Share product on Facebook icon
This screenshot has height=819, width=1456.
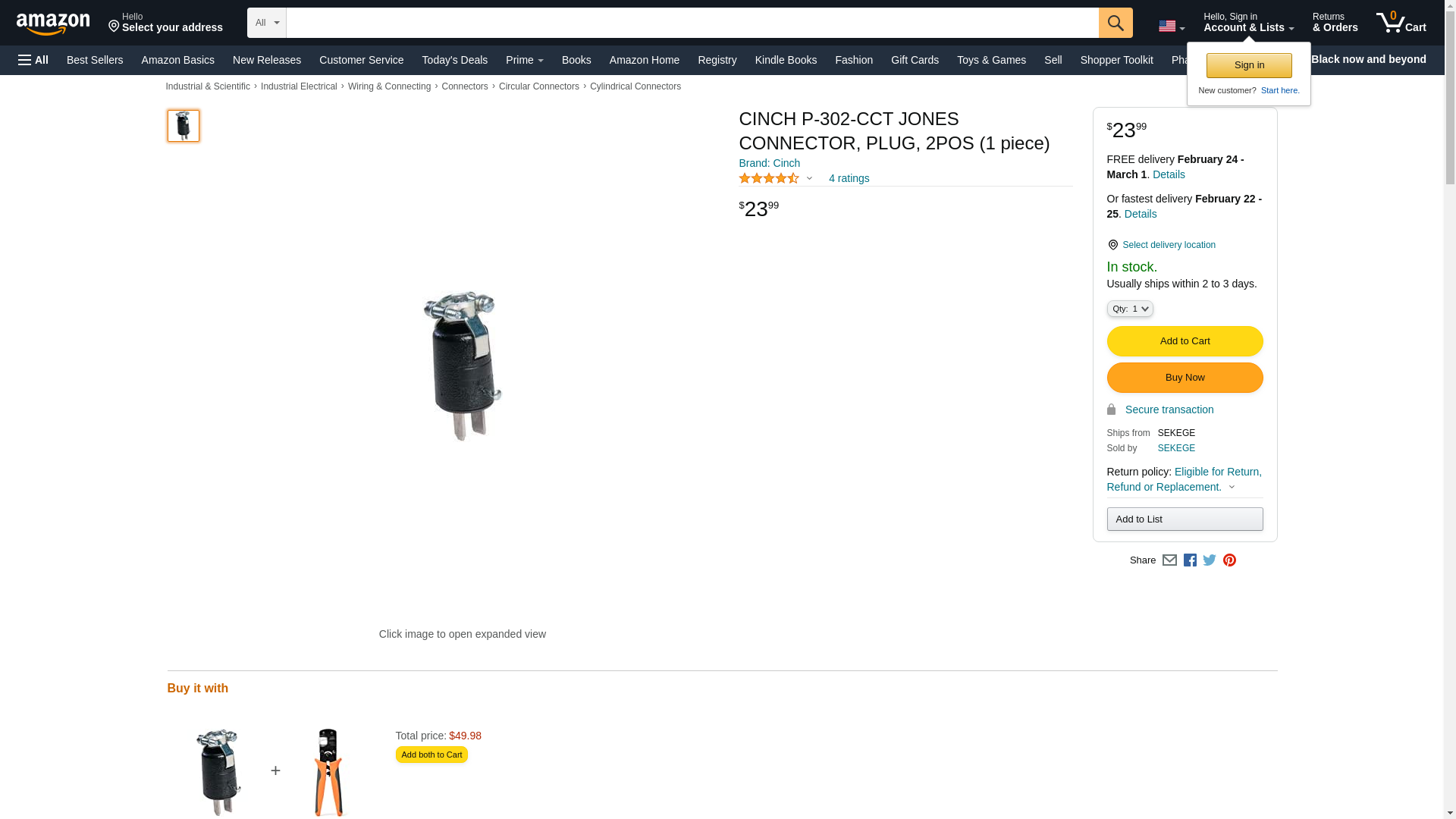tap(1190, 560)
